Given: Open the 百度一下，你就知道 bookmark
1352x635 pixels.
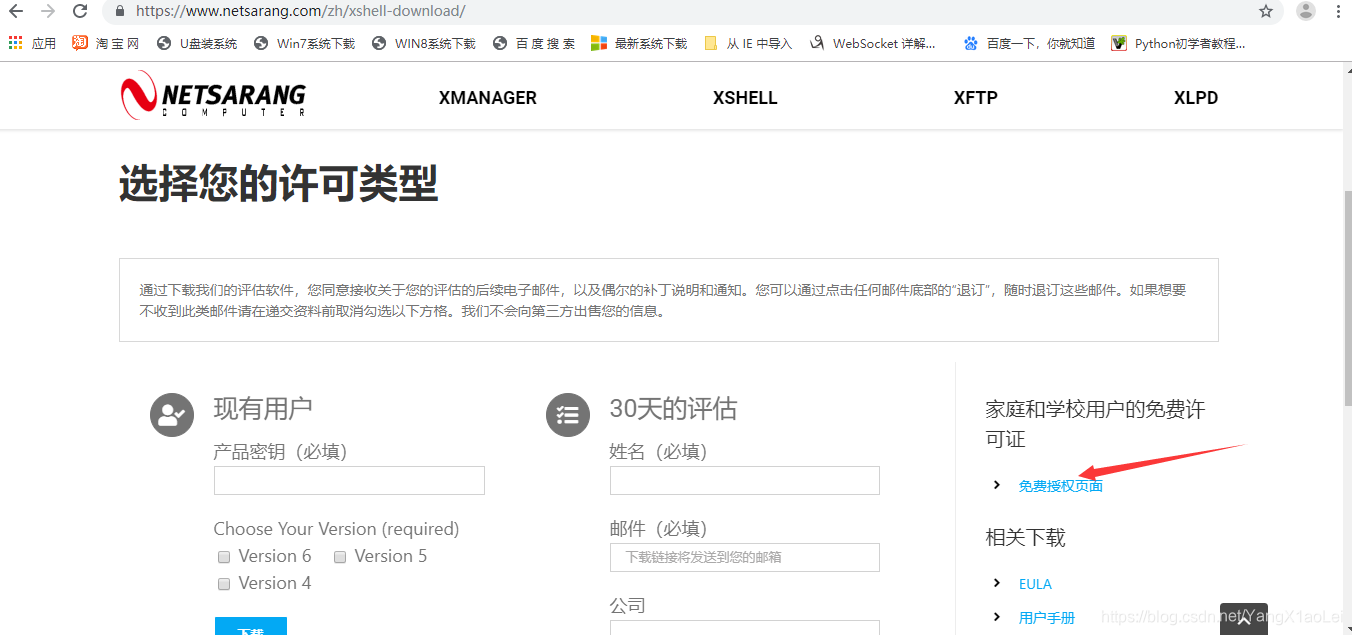Looking at the screenshot, I should click(1028, 43).
